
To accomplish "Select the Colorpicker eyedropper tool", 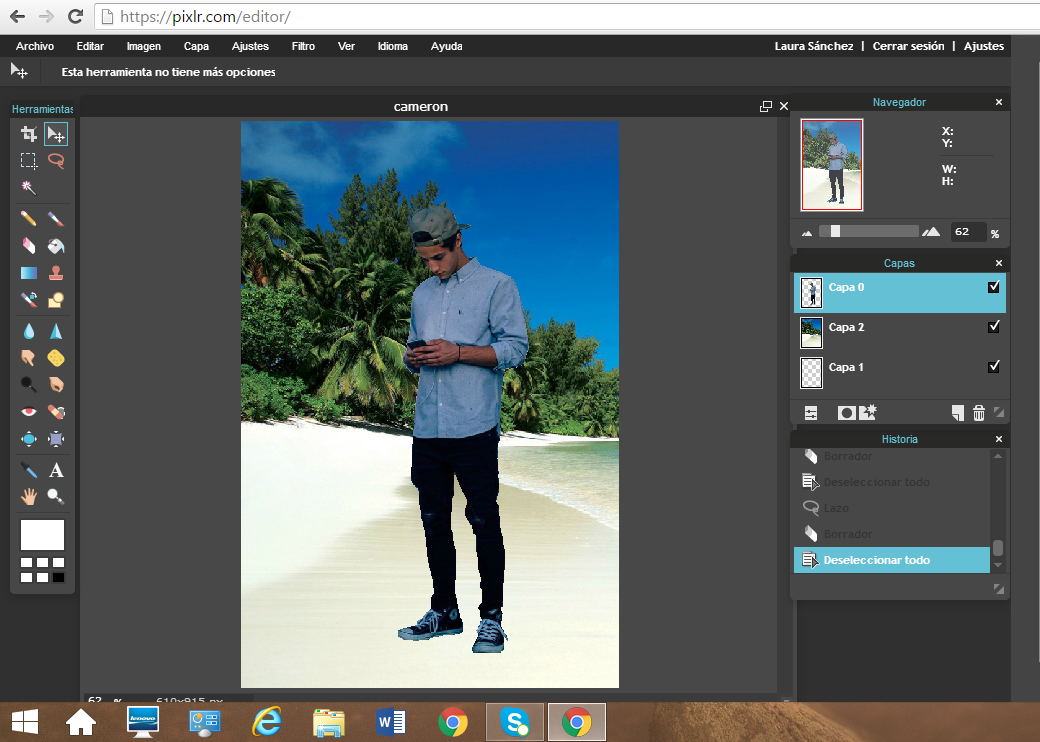I will click(x=29, y=470).
